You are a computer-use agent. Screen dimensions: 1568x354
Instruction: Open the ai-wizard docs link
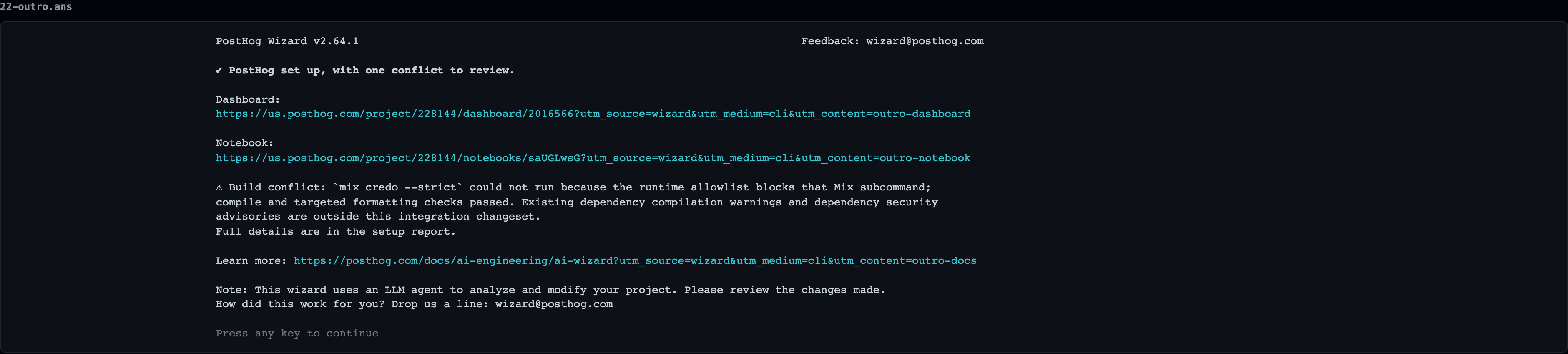point(635,261)
